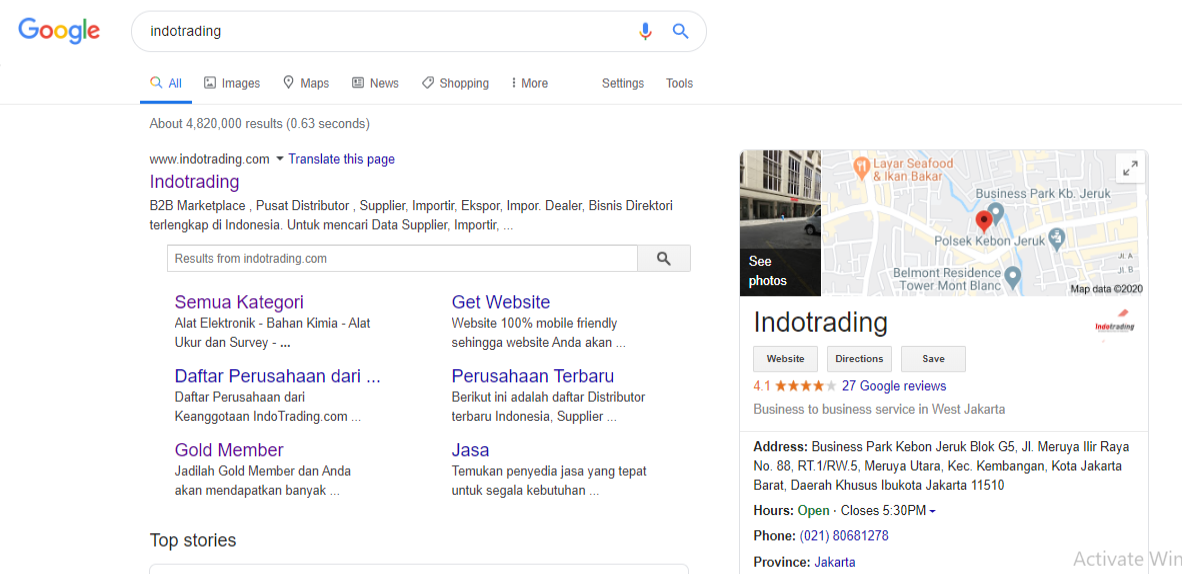Click the voice search microphone icon
This screenshot has height=574, width=1182.
click(x=645, y=31)
